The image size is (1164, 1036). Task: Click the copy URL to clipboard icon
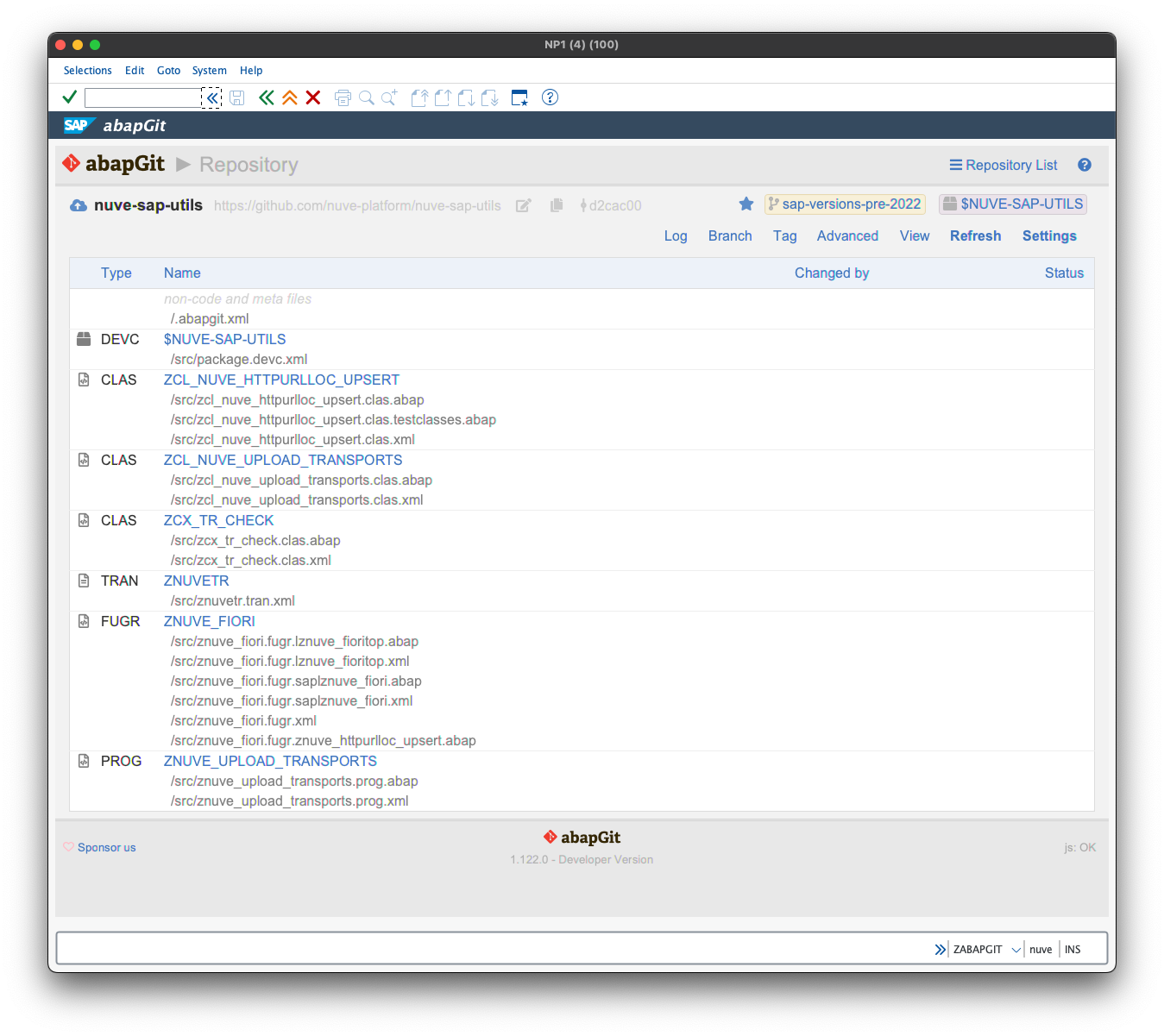point(557,205)
